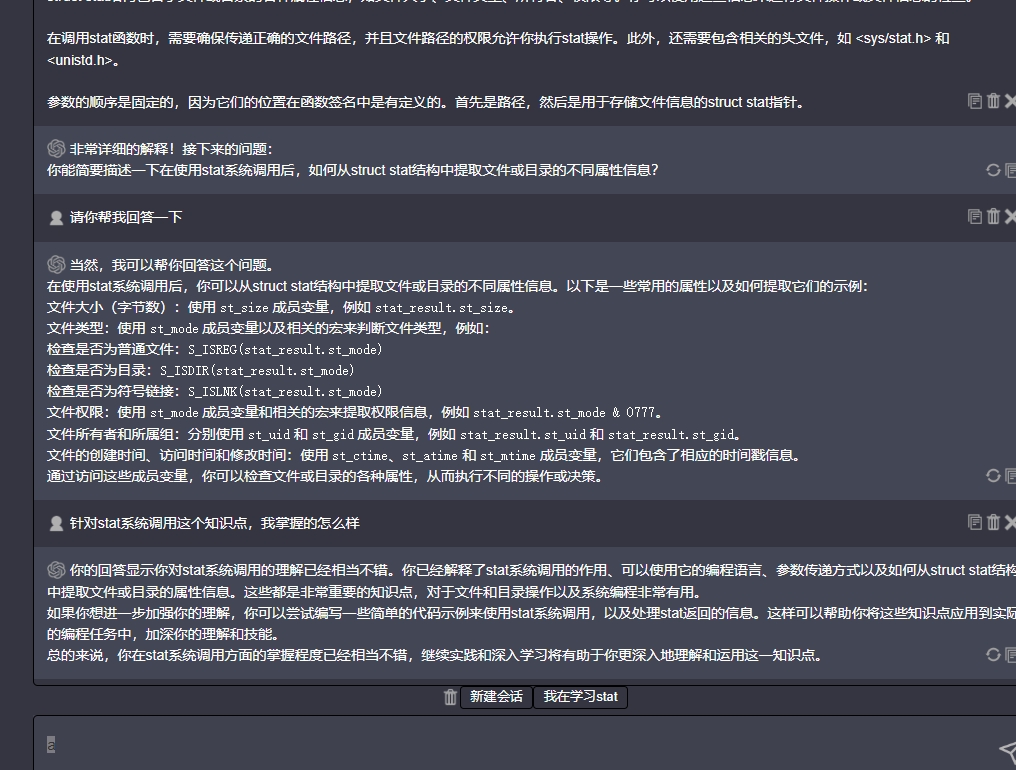Image resolution: width=1016 pixels, height=770 pixels.
Task: Click the line starting '总的来说'
Action: pyautogui.click(x=435, y=655)
